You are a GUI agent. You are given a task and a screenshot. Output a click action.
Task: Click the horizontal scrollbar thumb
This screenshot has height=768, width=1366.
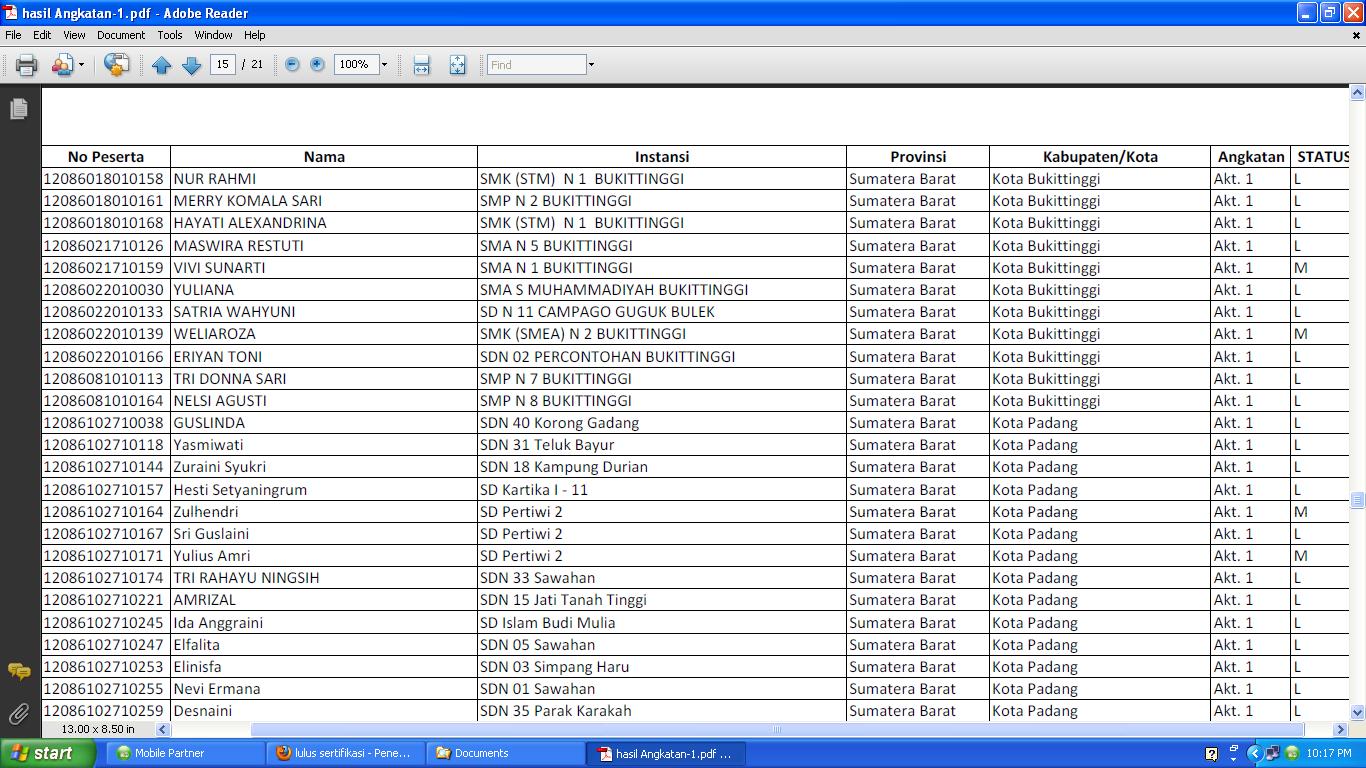(x=778, y=729)
